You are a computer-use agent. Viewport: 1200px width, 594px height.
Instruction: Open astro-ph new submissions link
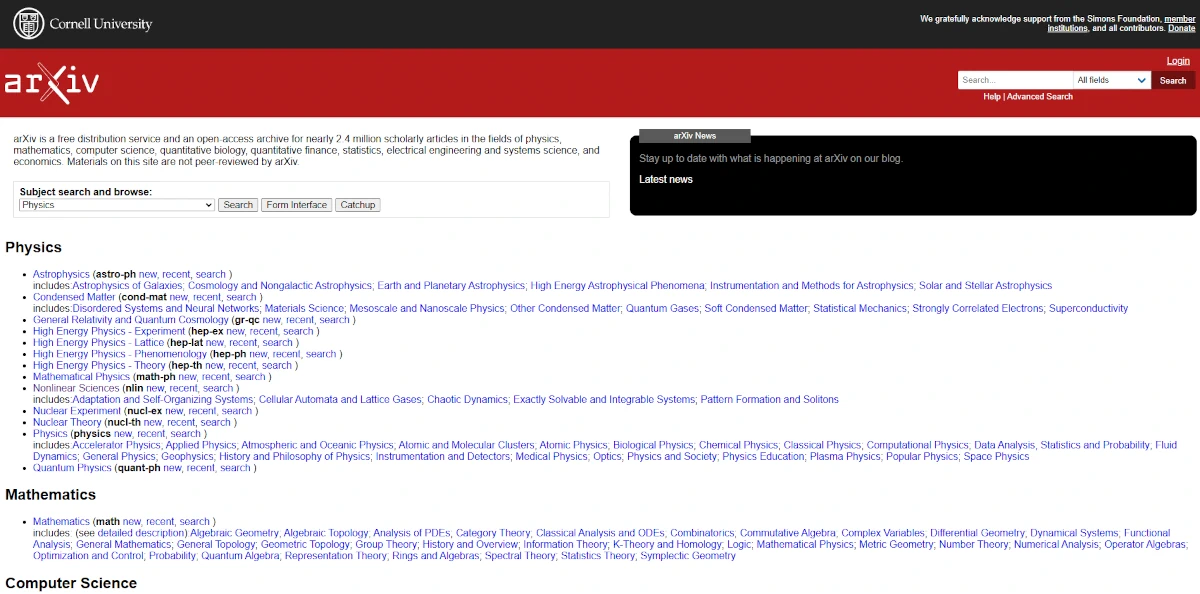[148, 274]
